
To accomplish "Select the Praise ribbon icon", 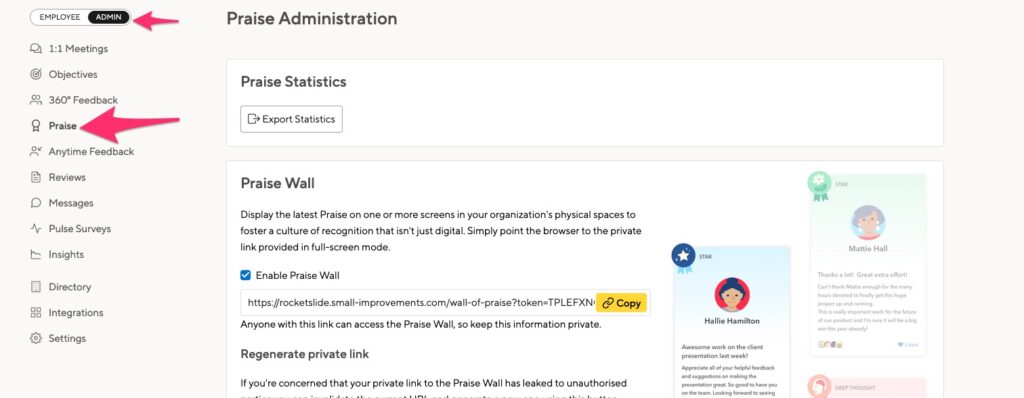I will [x=36, y=125].
